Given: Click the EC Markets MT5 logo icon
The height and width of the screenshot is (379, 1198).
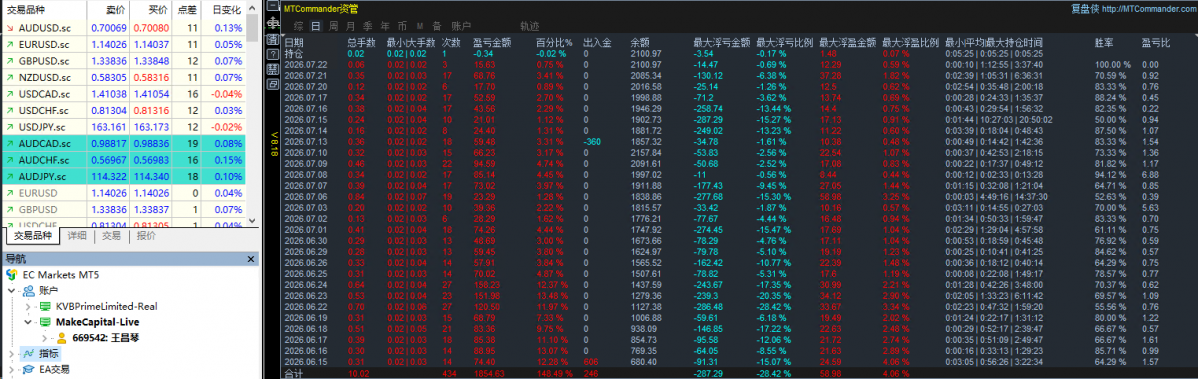Looking at the screenshot, I should pos(12,274).
